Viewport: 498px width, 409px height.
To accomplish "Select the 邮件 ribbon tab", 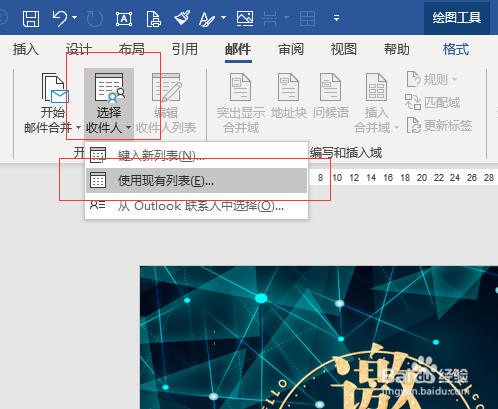I will pos(238,50).
